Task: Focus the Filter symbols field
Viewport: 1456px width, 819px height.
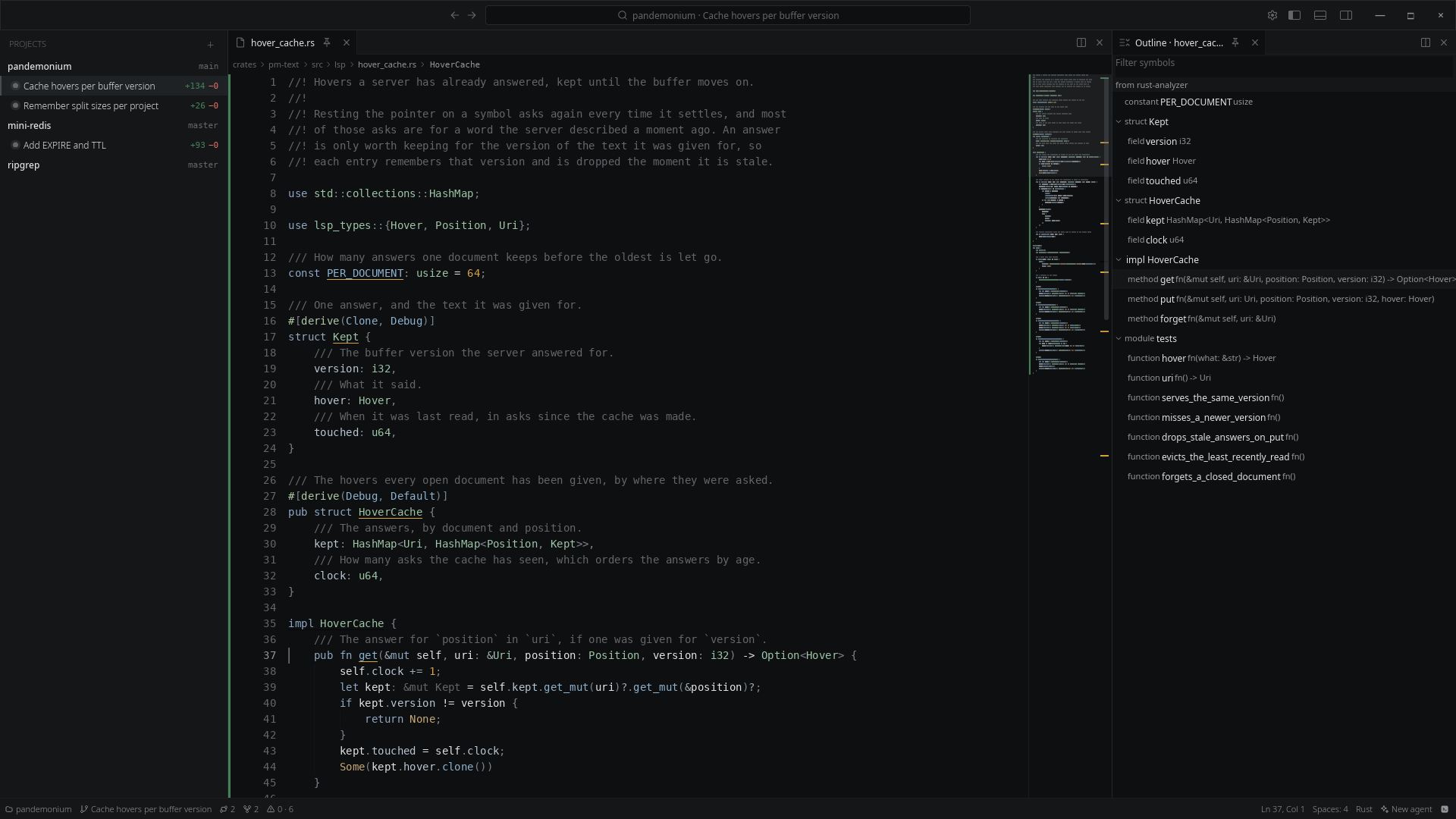Action: [1283, 63]
